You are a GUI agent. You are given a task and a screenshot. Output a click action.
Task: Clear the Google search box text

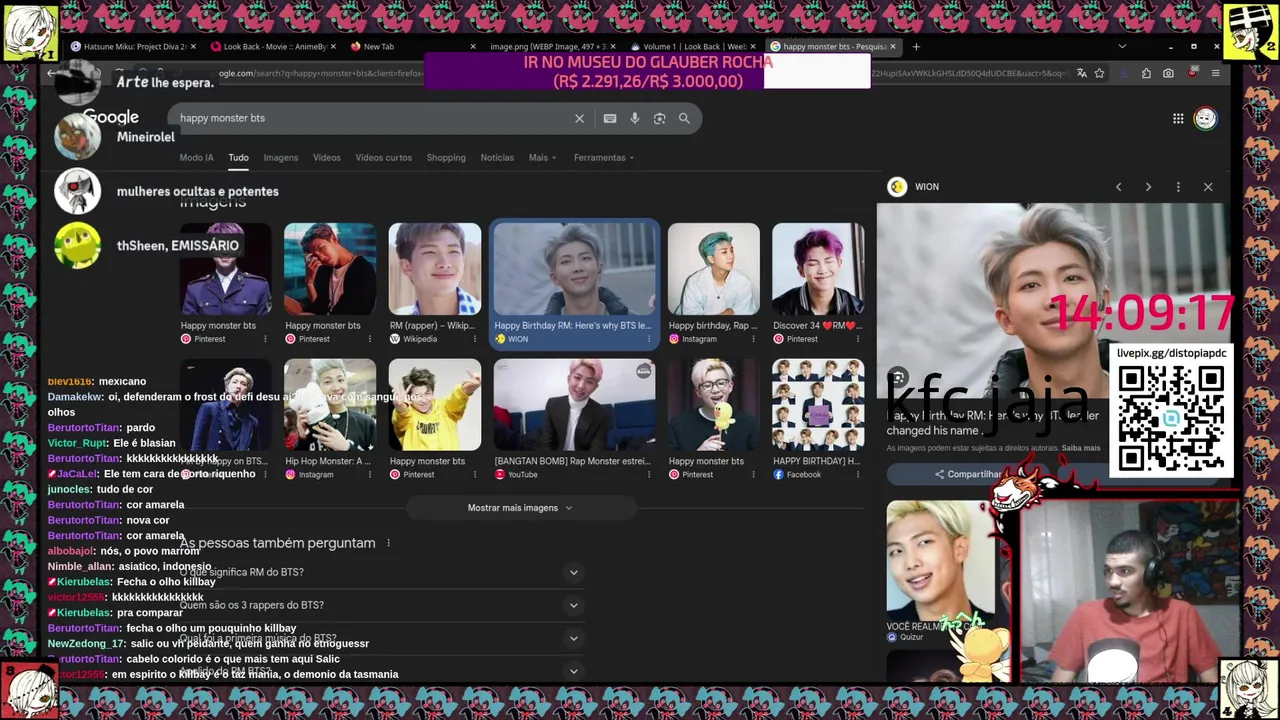click(579, 118)
